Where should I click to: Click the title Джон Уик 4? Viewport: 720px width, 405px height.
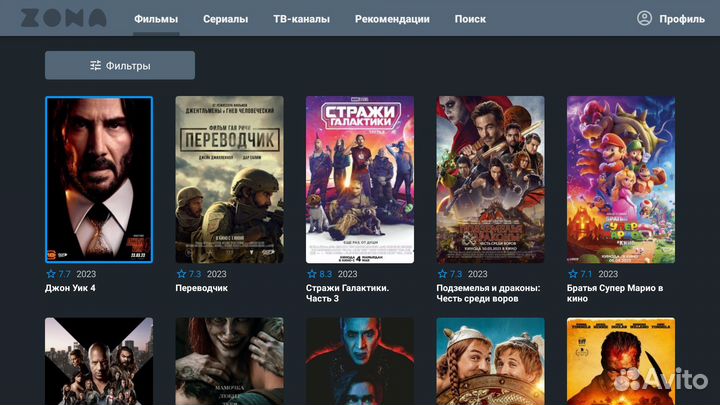coord(70,288)
